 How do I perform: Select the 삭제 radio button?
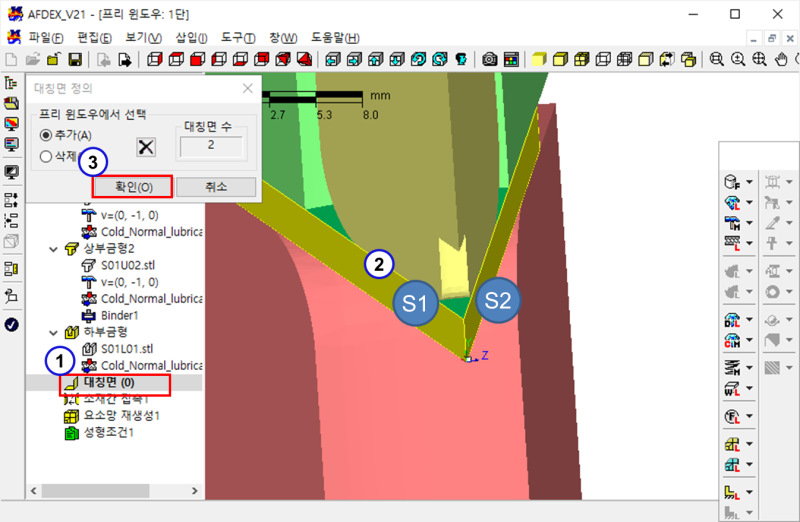pos(45,156)
